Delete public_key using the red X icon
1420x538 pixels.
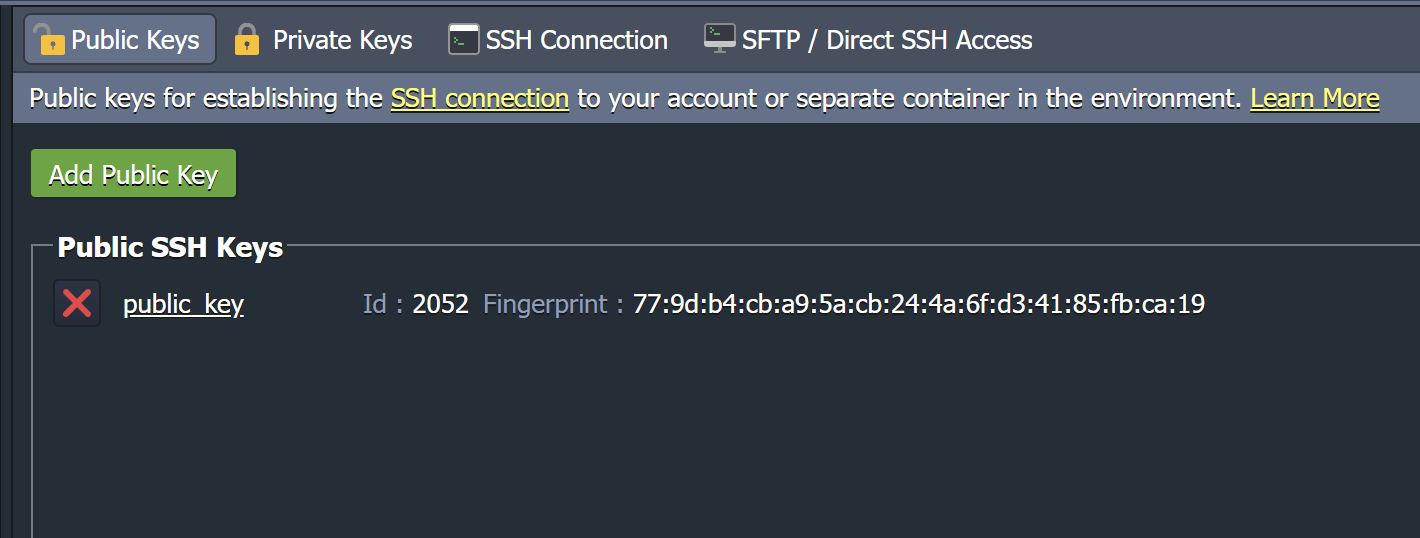77,303
